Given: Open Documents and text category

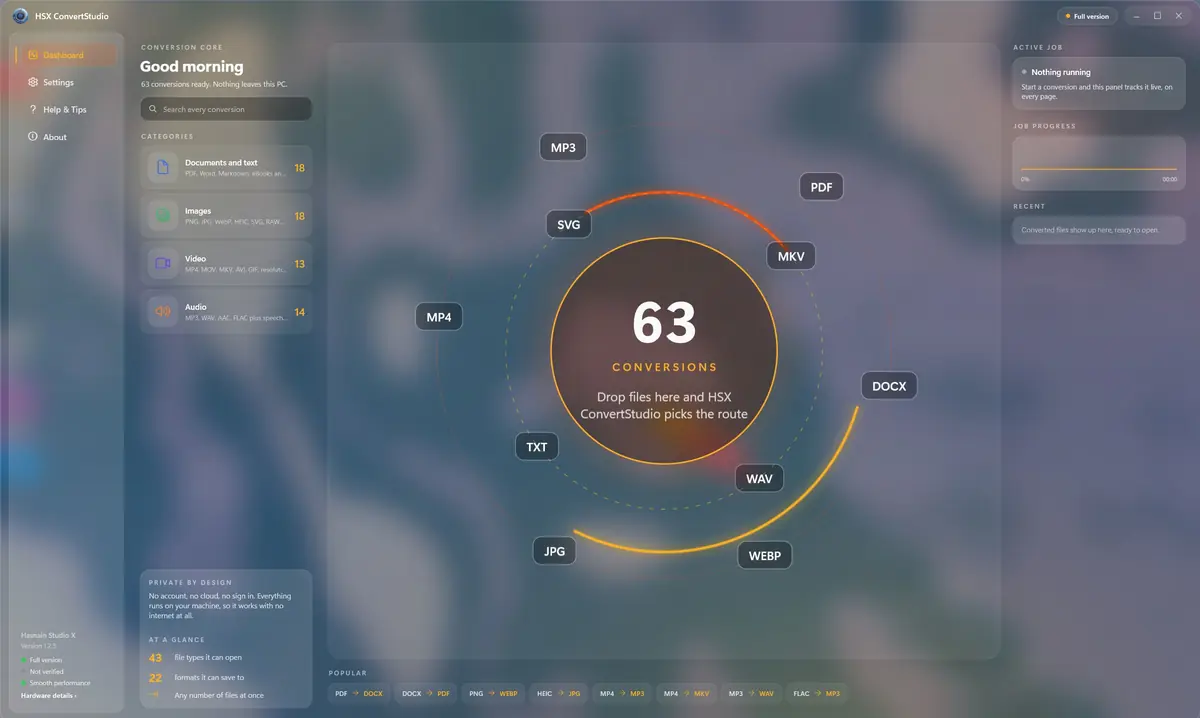Looking at the screenshot, I should pyautogui.click(x=226, y=168).
